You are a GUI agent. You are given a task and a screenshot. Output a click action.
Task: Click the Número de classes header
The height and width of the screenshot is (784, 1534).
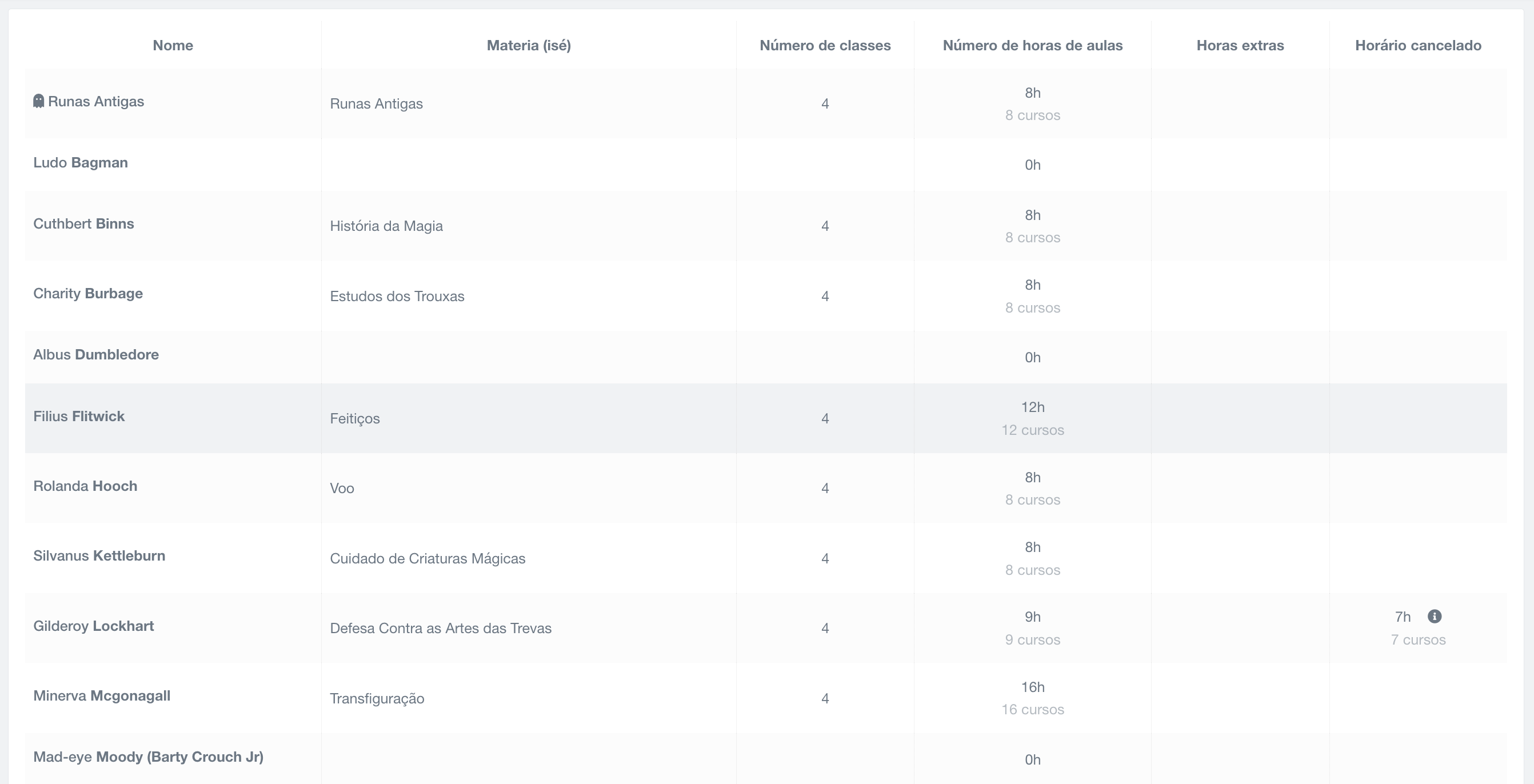(x=825, y=45)
